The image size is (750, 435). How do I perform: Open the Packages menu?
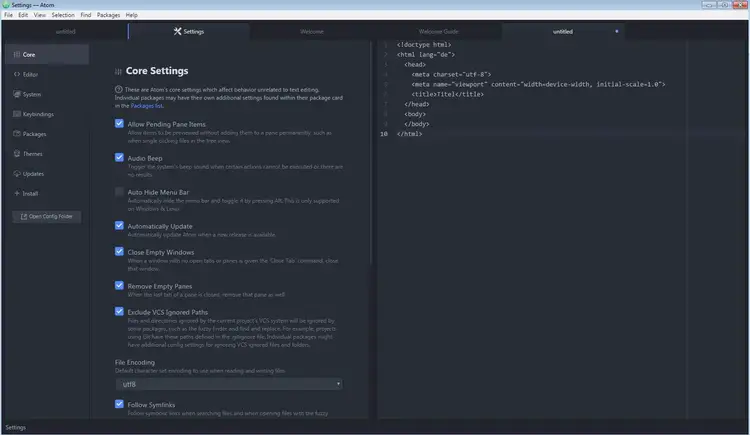pos(109,15)
